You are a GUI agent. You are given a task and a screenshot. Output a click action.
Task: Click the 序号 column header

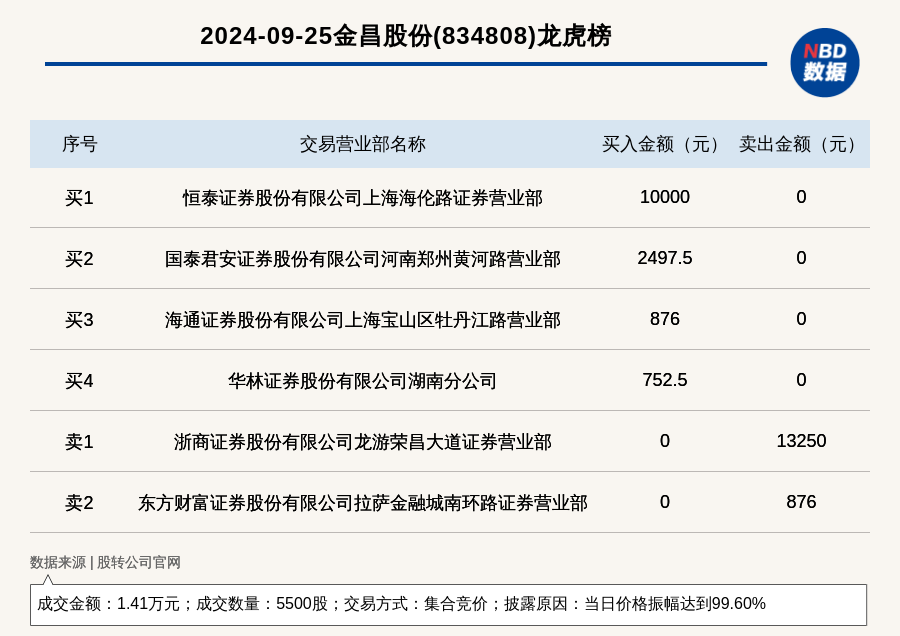80,144
